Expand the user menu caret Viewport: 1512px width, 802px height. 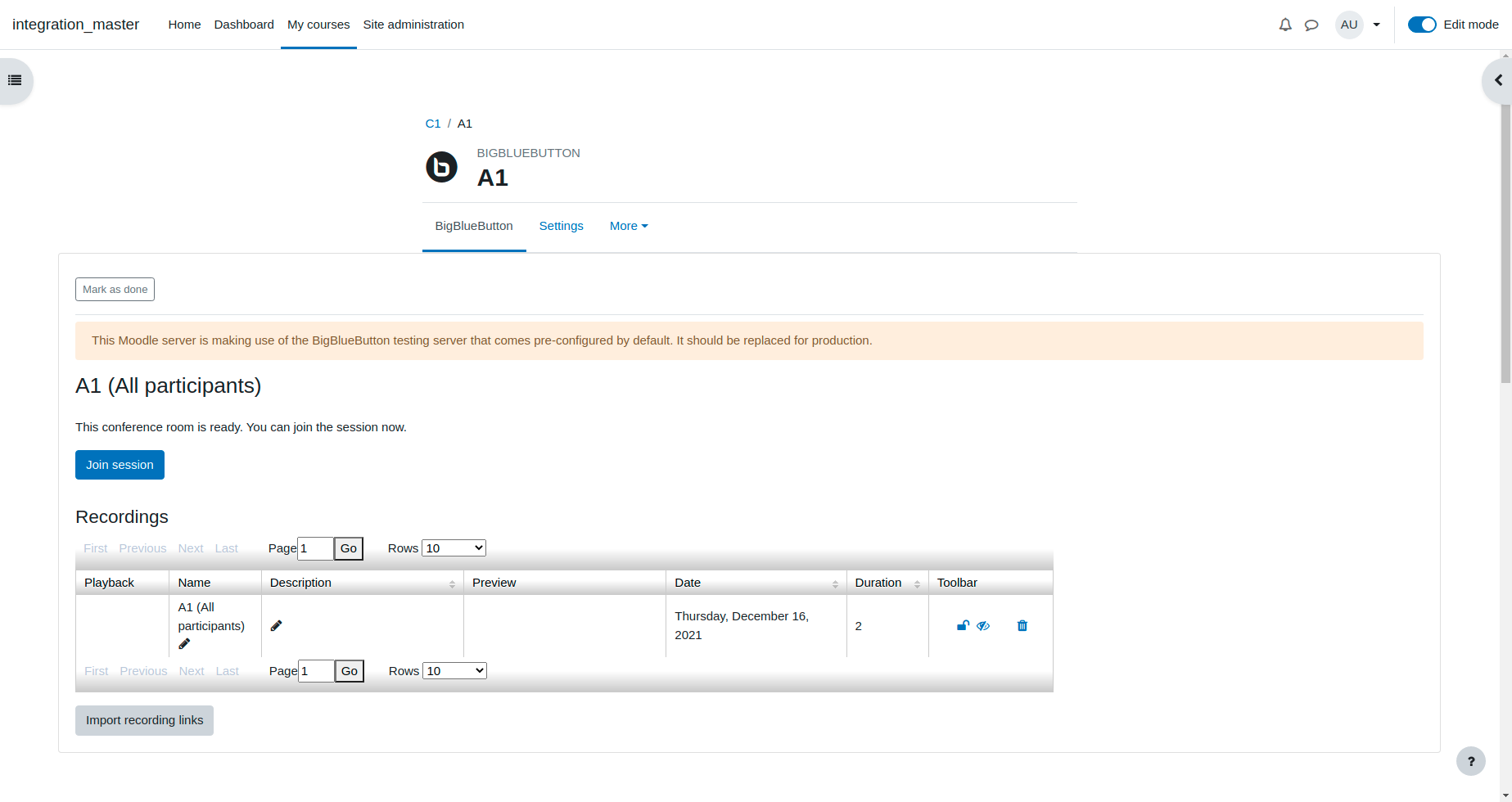coord(1377,25)
